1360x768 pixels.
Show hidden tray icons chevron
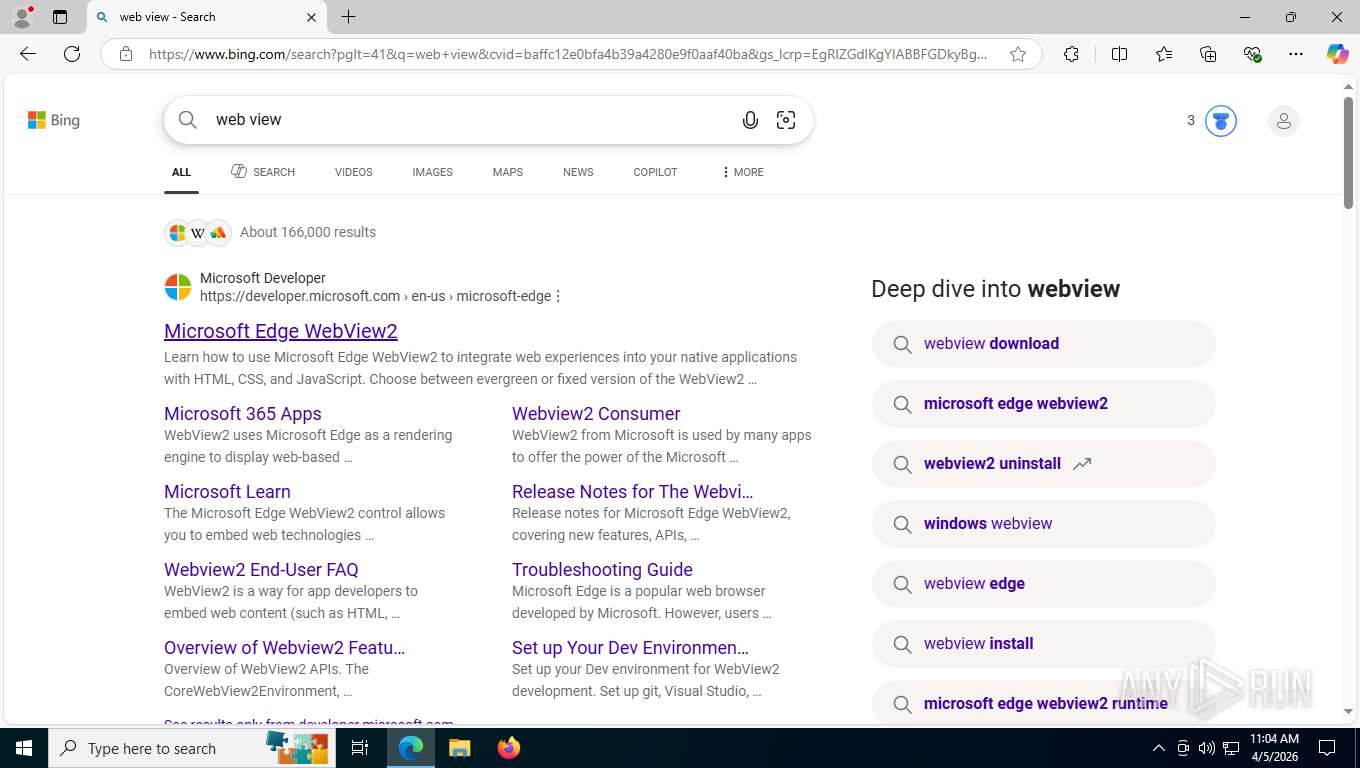click(1159, 748)
